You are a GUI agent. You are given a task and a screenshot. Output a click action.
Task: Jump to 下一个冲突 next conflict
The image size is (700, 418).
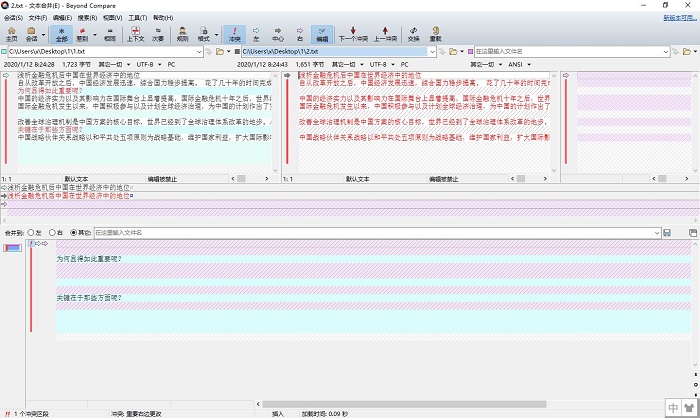pyautogui.click(x=353, y=34)
